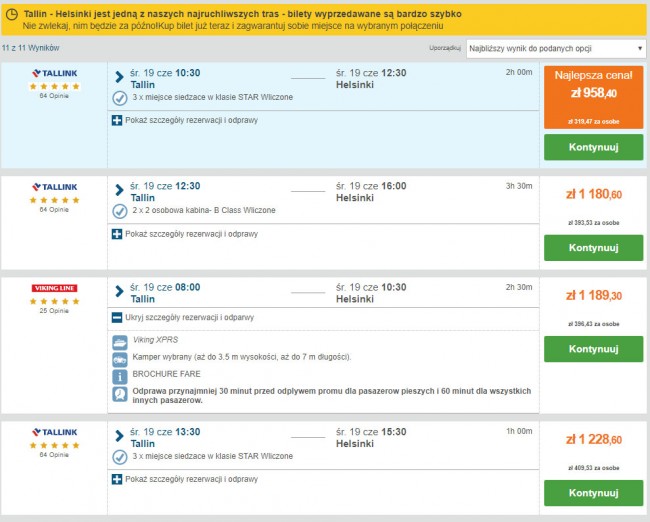This screenshot has height=522, width=650.
Task: Toggle checkmark for 2 osobowa kabina B Class
Action: pyautogui.click(x=120, y=211)
